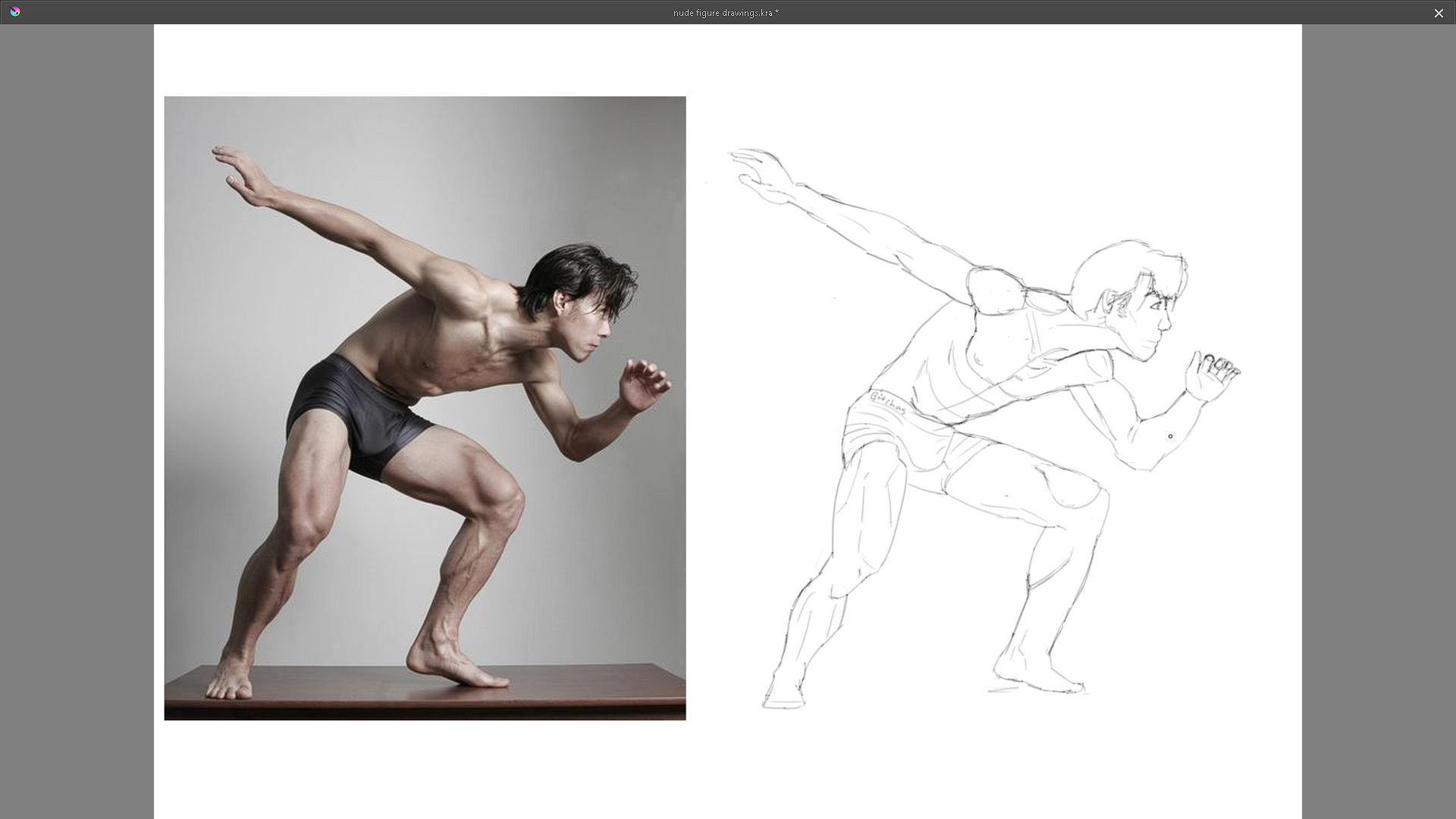The height and width of the screenshot is (819, 1456).
Task: Click the sketched shoulder blob shape
Action: [x=995, y=292]
